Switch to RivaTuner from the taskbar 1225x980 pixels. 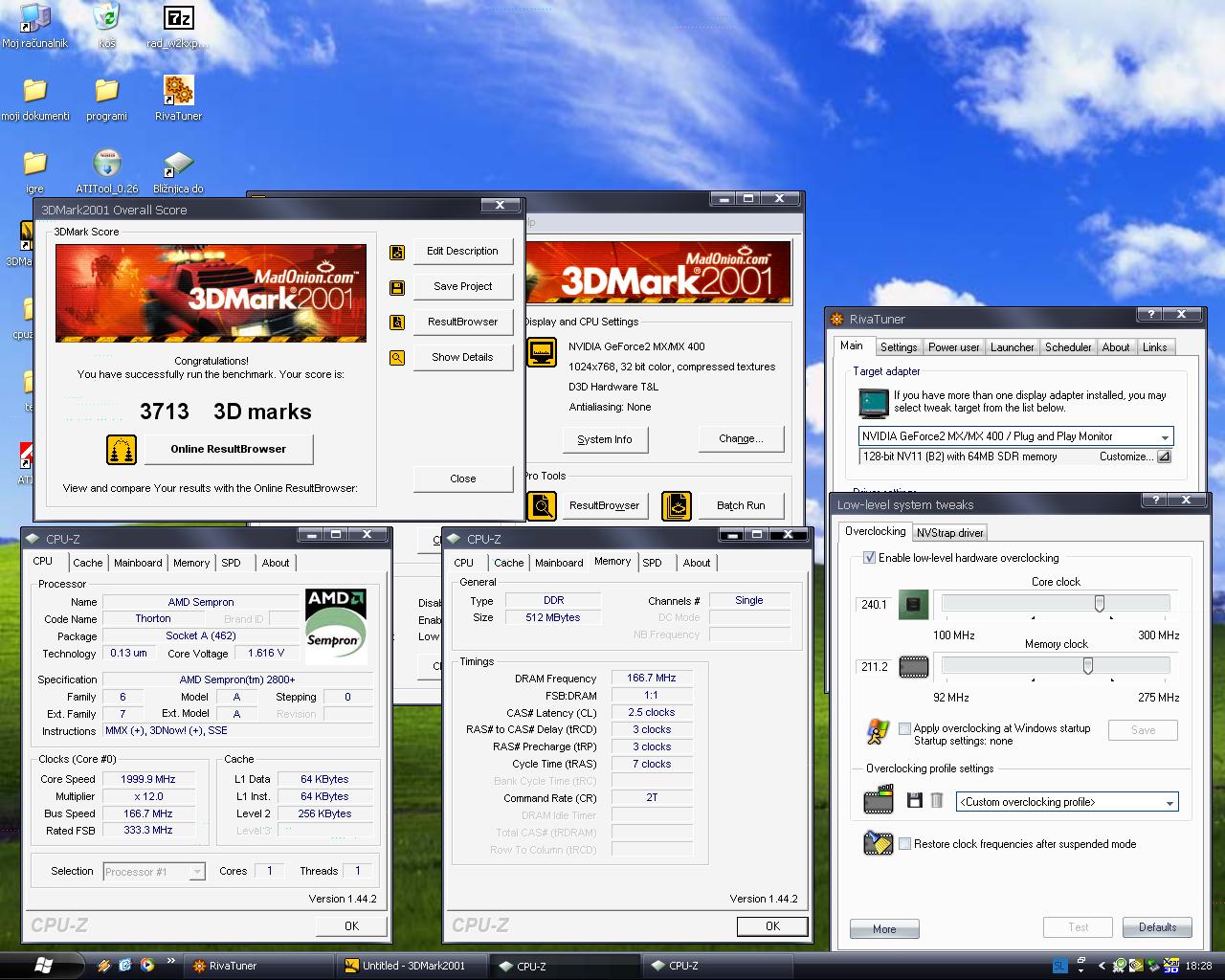click(x=259, y=966)
